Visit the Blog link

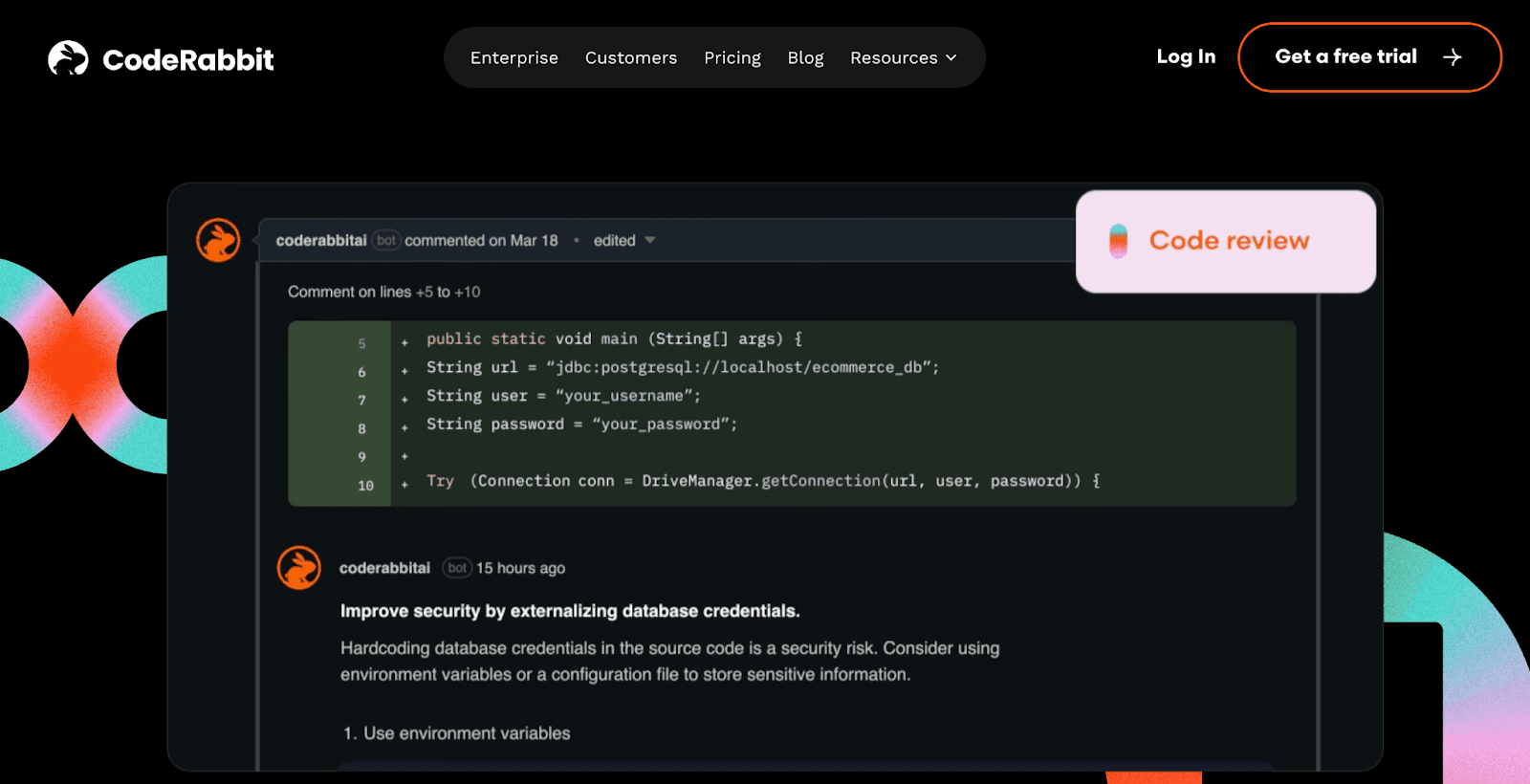click(805, 57)
